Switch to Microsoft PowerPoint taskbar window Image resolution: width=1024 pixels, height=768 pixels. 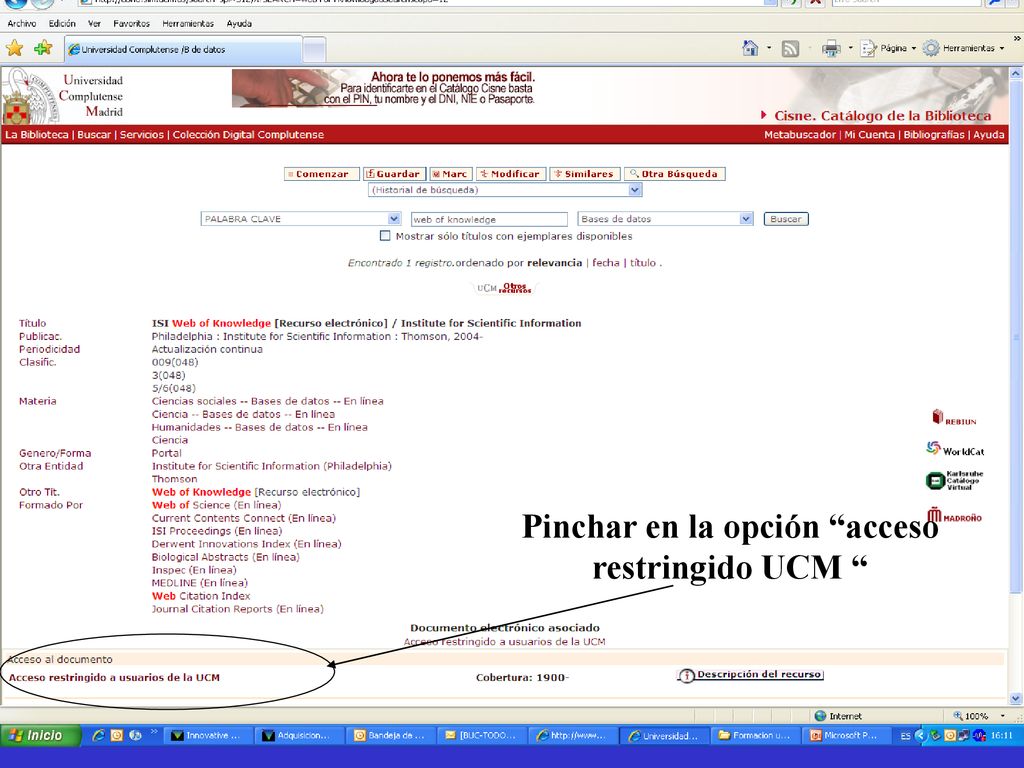pyautogui.click(x=845, y=735)
